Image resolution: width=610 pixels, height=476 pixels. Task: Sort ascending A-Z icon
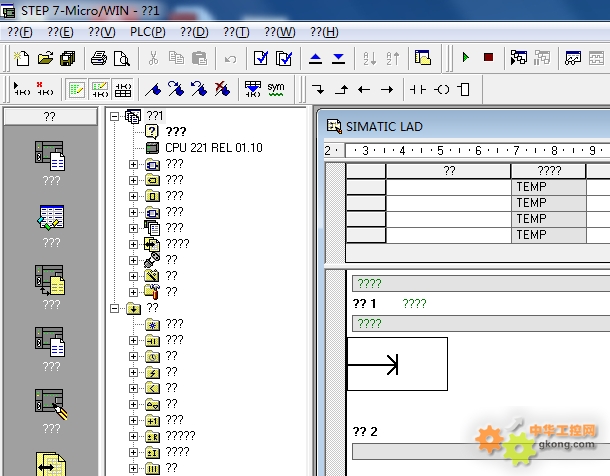click(x=370, y=58)
